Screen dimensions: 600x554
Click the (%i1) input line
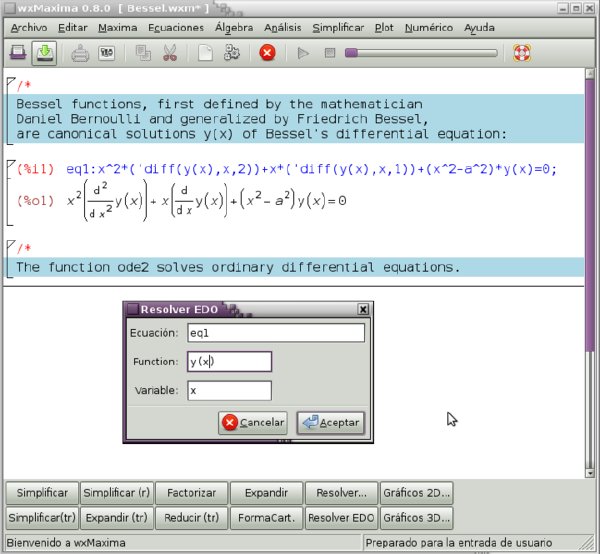tap(311, 169)
